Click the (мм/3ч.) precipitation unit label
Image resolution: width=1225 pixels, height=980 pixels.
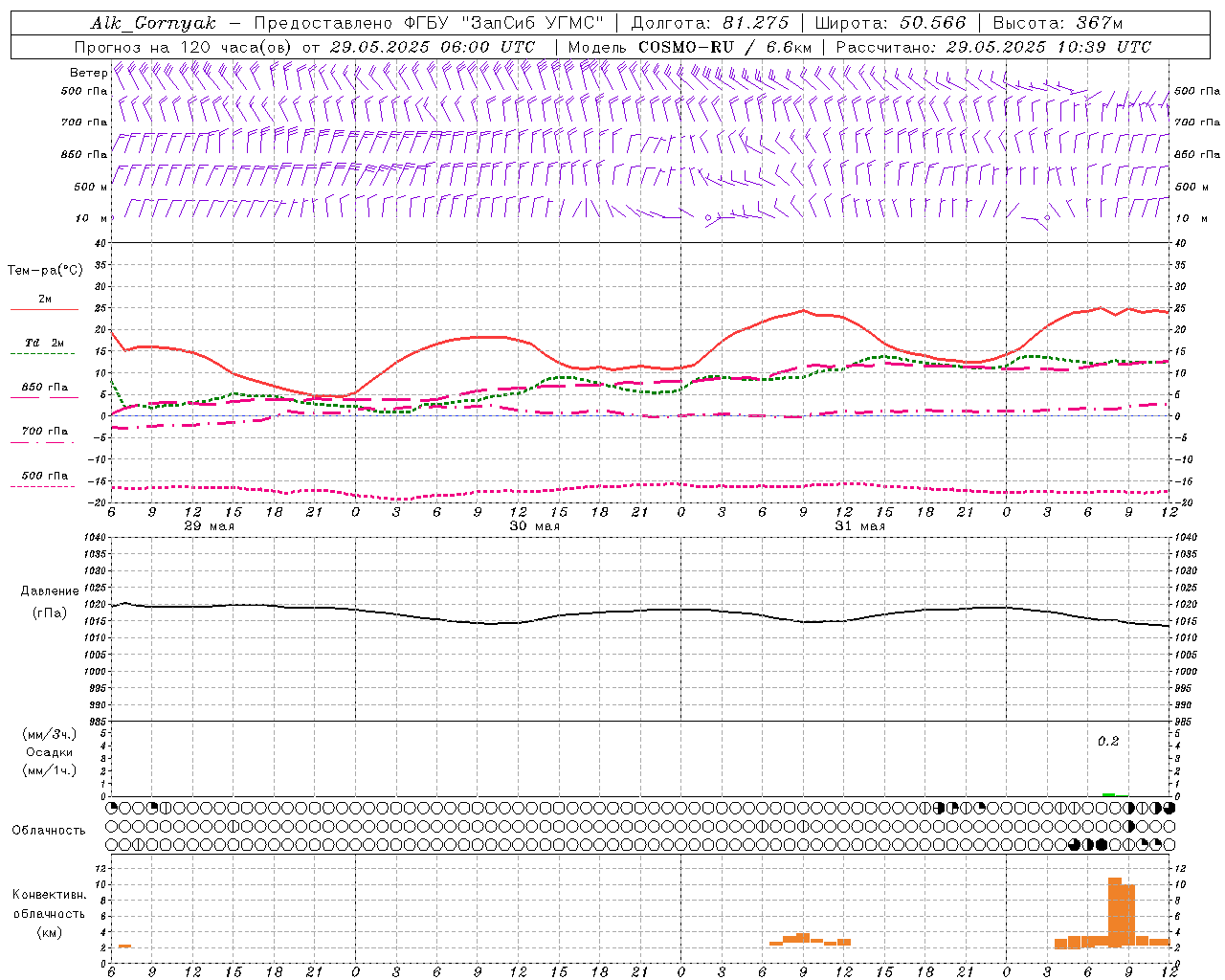pyautogui.click(x=49, y=734)
